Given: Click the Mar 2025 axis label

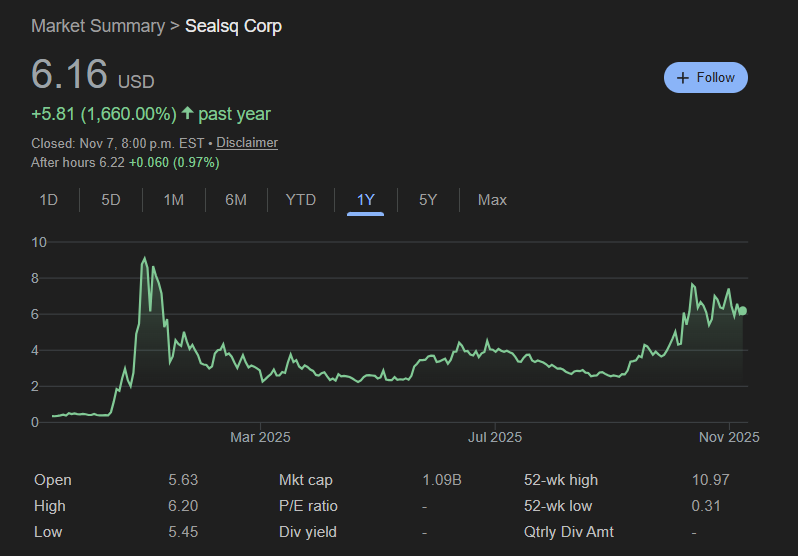Looking at the screenshot, I should 260,437.
